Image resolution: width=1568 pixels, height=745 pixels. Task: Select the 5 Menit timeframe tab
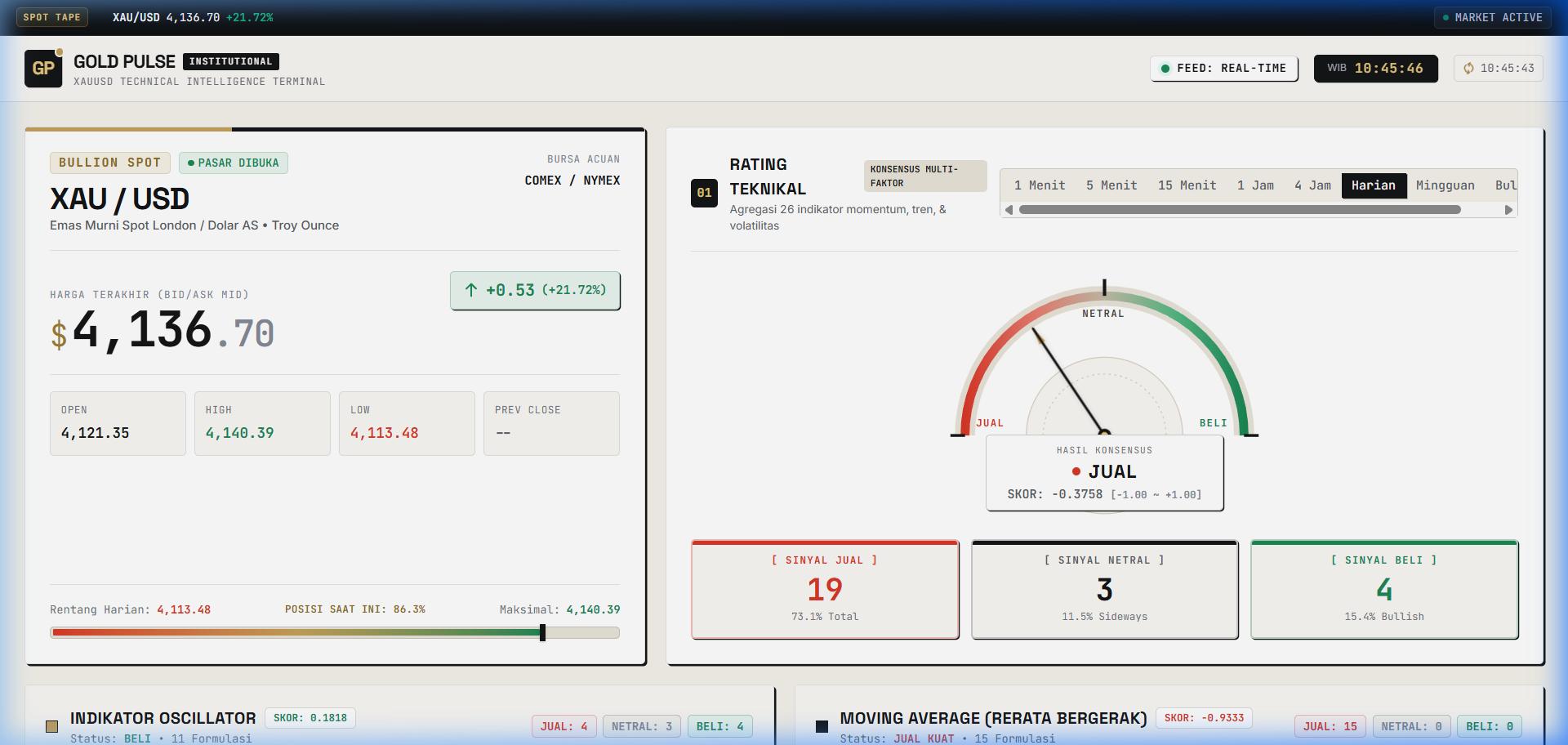(1111, 185)
